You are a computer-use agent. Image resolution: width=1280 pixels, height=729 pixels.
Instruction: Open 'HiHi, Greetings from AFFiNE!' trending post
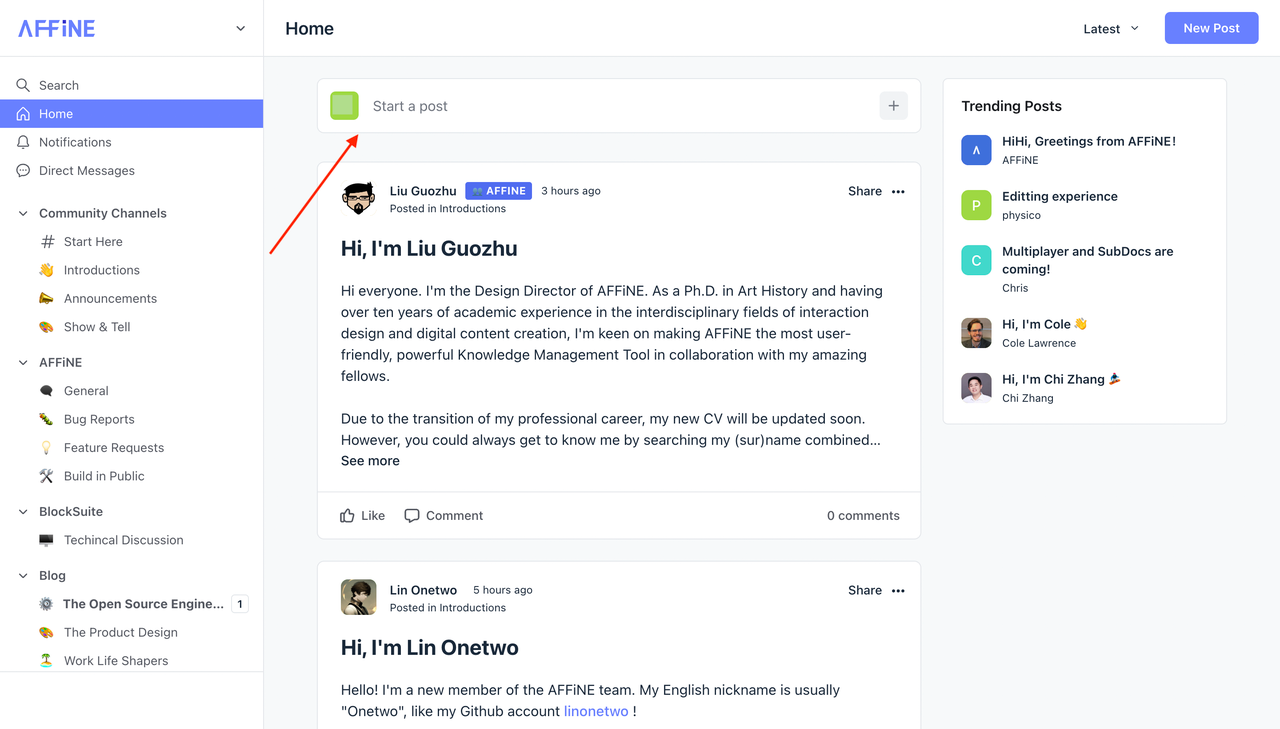tap(1089, 141)
